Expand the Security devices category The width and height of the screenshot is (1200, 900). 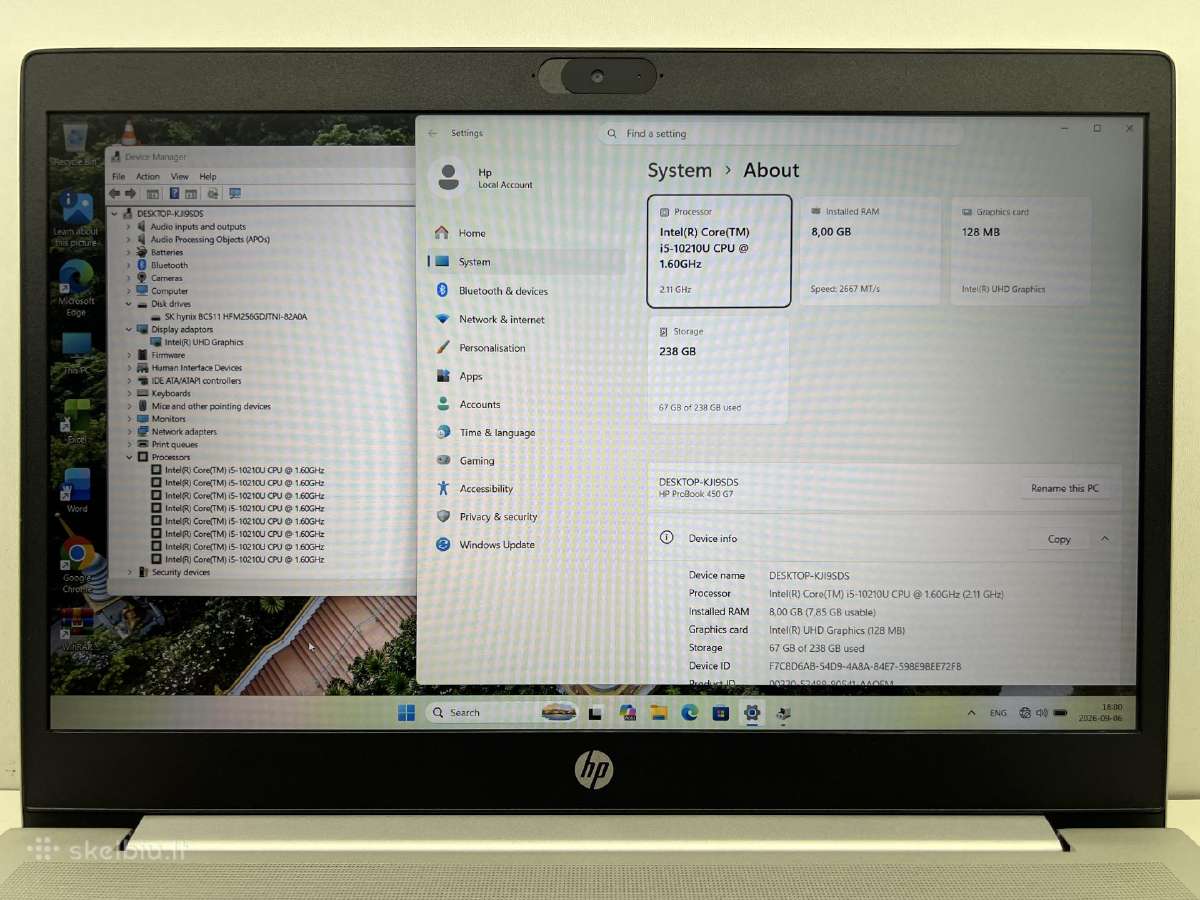coord(129,572)
